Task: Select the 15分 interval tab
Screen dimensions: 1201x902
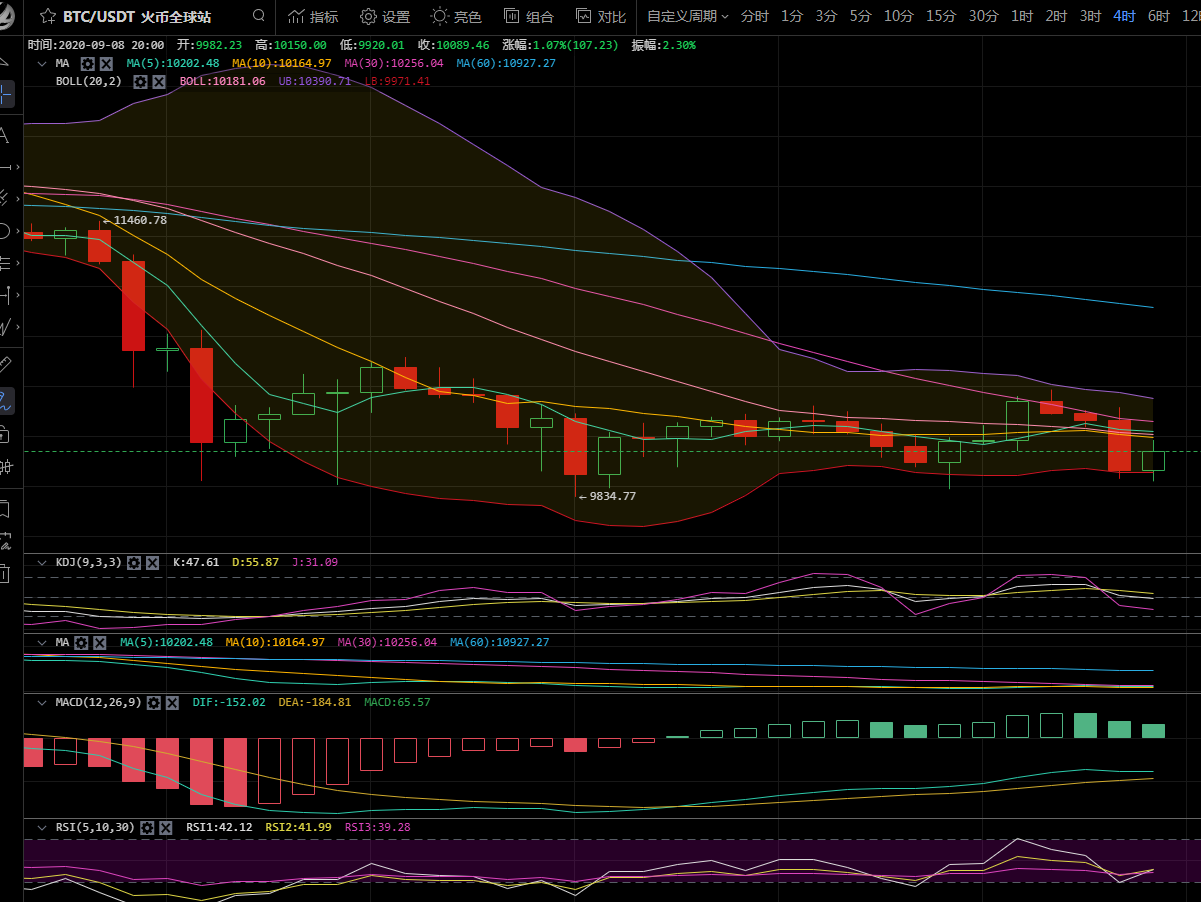Action: [940, 17]
